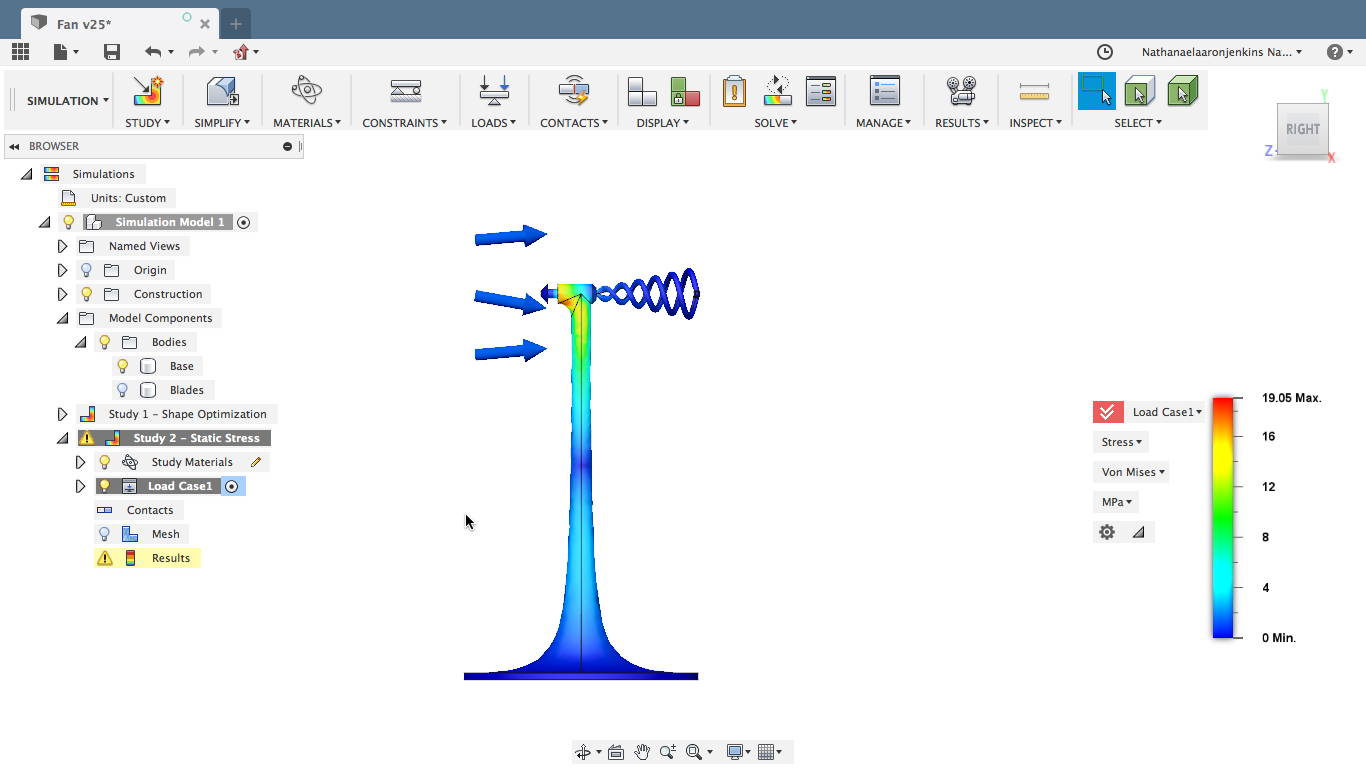Open the Load Case1 legend dropdown
Image resolution: width=1366 pixels, height=768 pixels.
(x=1166, y=412)
